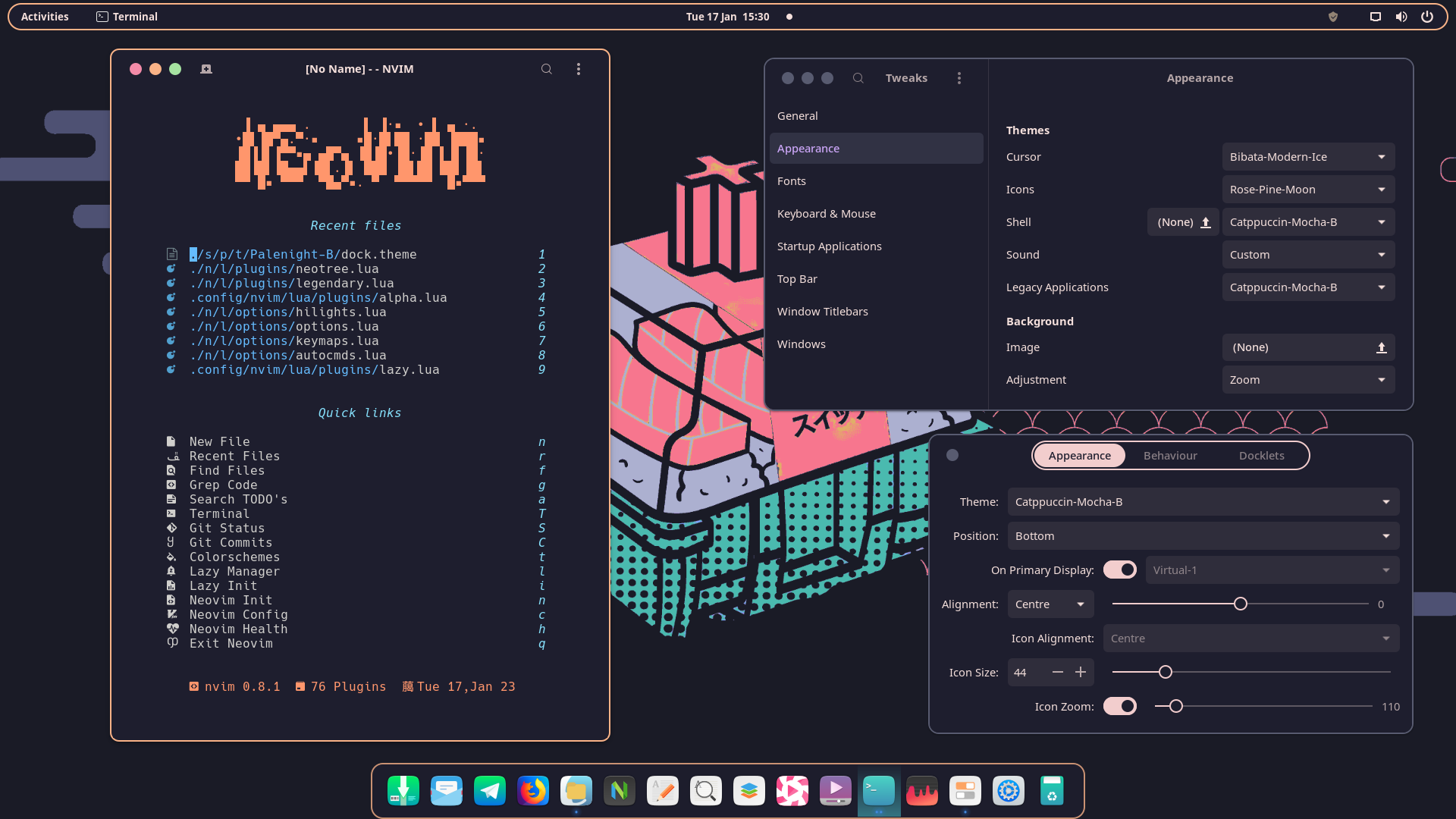This screenshot has width=1456, height=819.
Task: Open the dock Theme dropdown
Action: point(1203,502)
